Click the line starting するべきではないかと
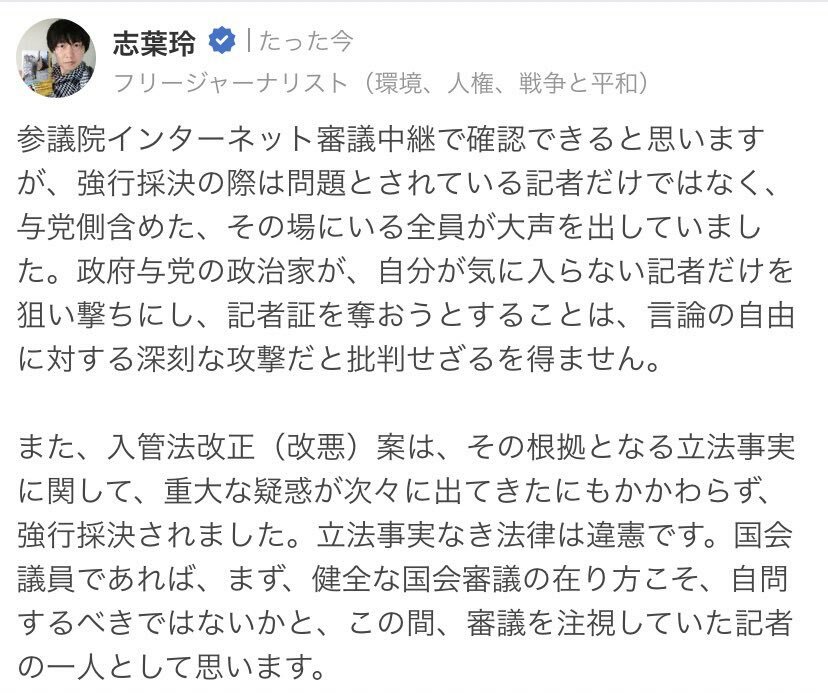Viewport: 828px width, 693px height. click(x=404, y=624)
